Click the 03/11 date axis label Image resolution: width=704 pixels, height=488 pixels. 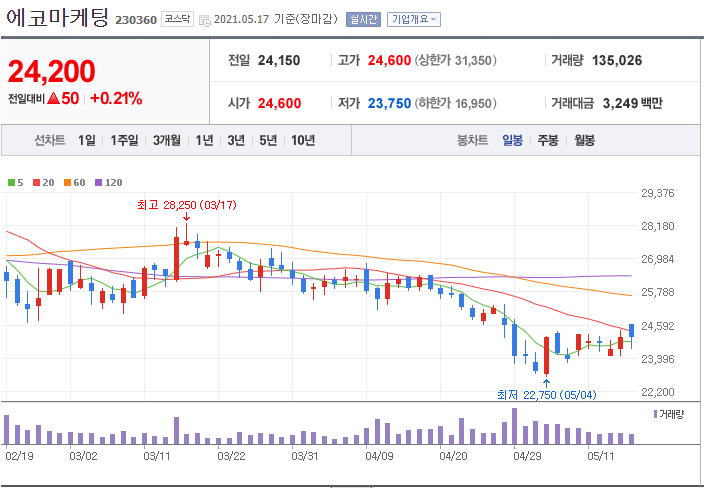point(157,457)
